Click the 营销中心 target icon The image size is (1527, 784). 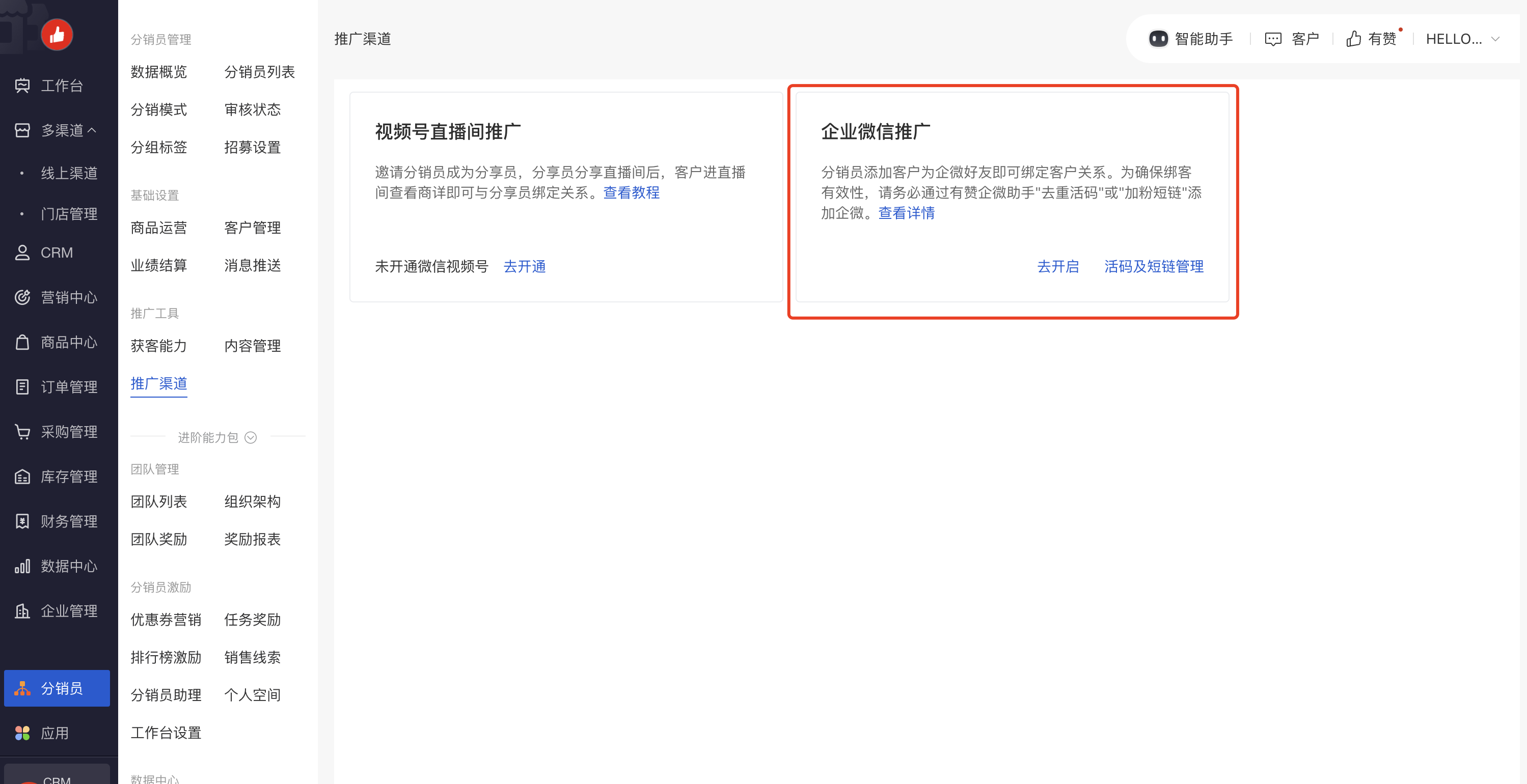coord(22,297)
